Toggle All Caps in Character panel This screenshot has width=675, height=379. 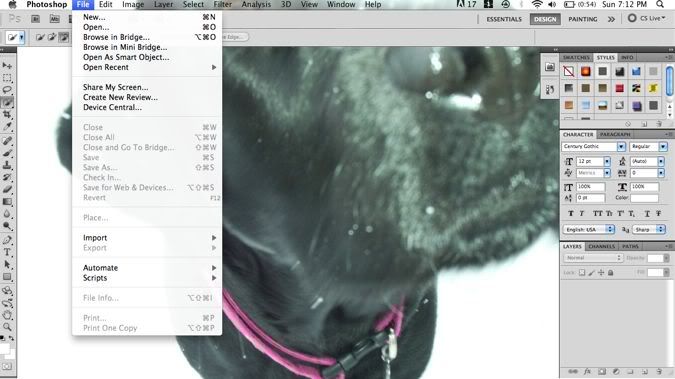pyautogui.click(x=598, y=214)
